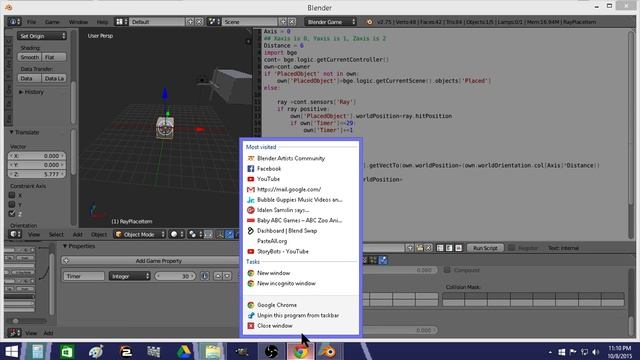Add a new screen layout with plus icon

tap(190, 22)
